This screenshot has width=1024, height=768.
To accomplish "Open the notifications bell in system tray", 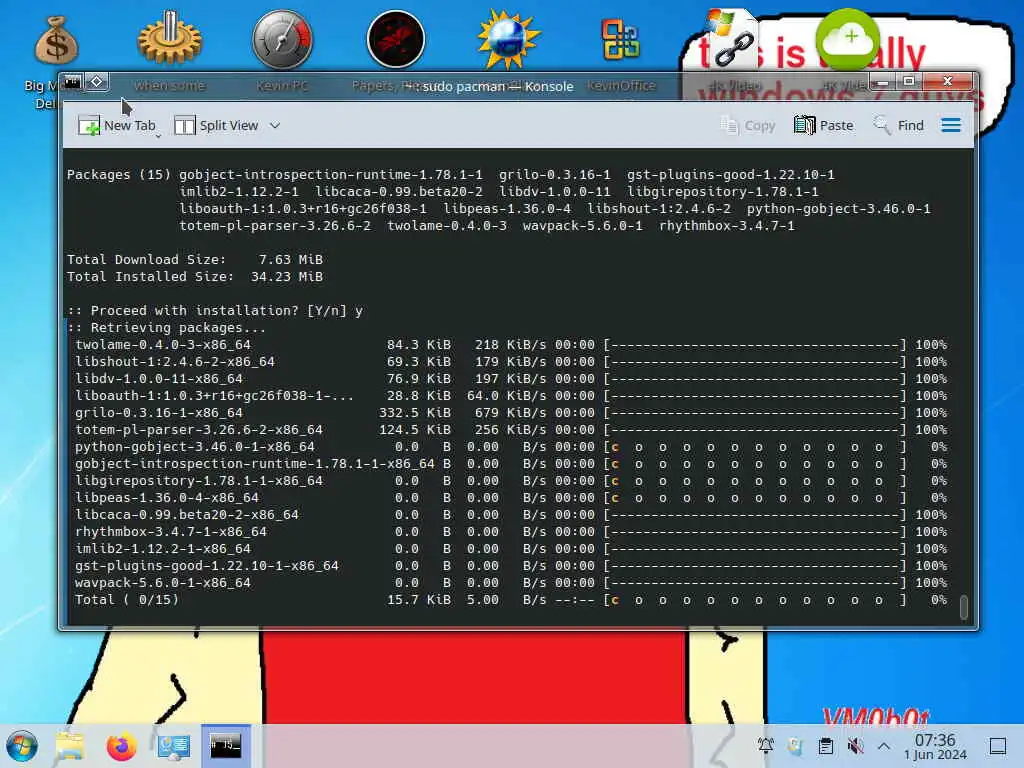I will (x=765, y=745).
